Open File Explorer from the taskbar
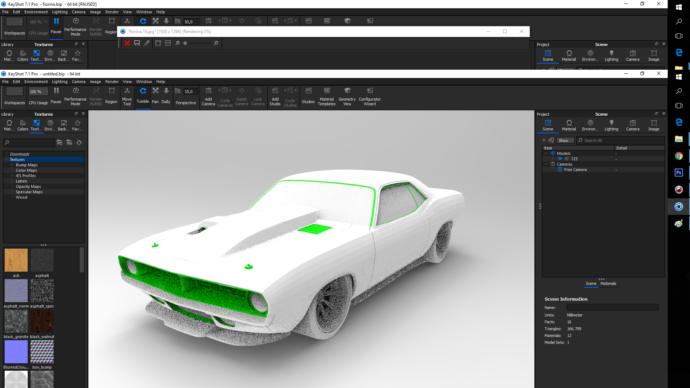Image resolution: width=690 pixels, height=388 pixels. [679, 139]
